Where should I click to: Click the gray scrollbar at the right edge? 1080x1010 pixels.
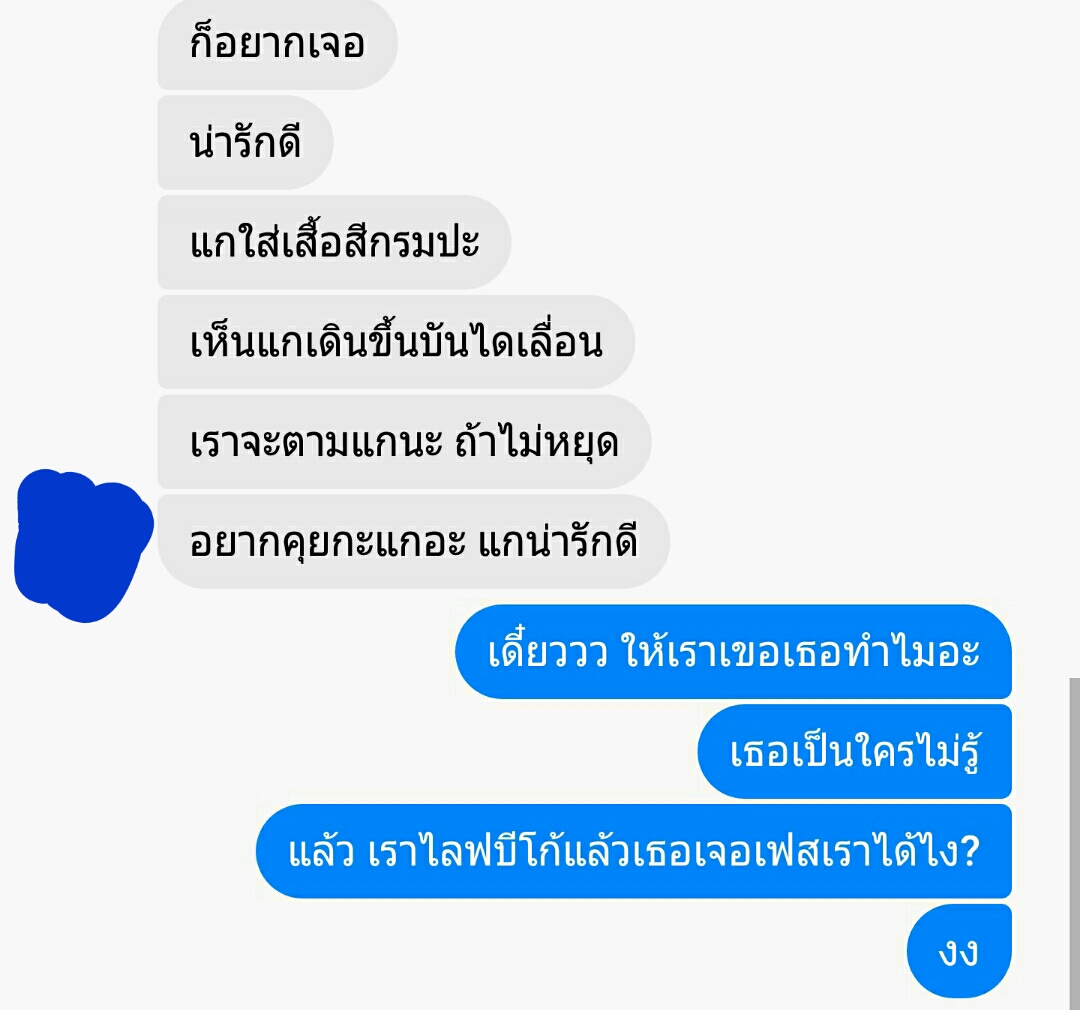coord(1074,844)
